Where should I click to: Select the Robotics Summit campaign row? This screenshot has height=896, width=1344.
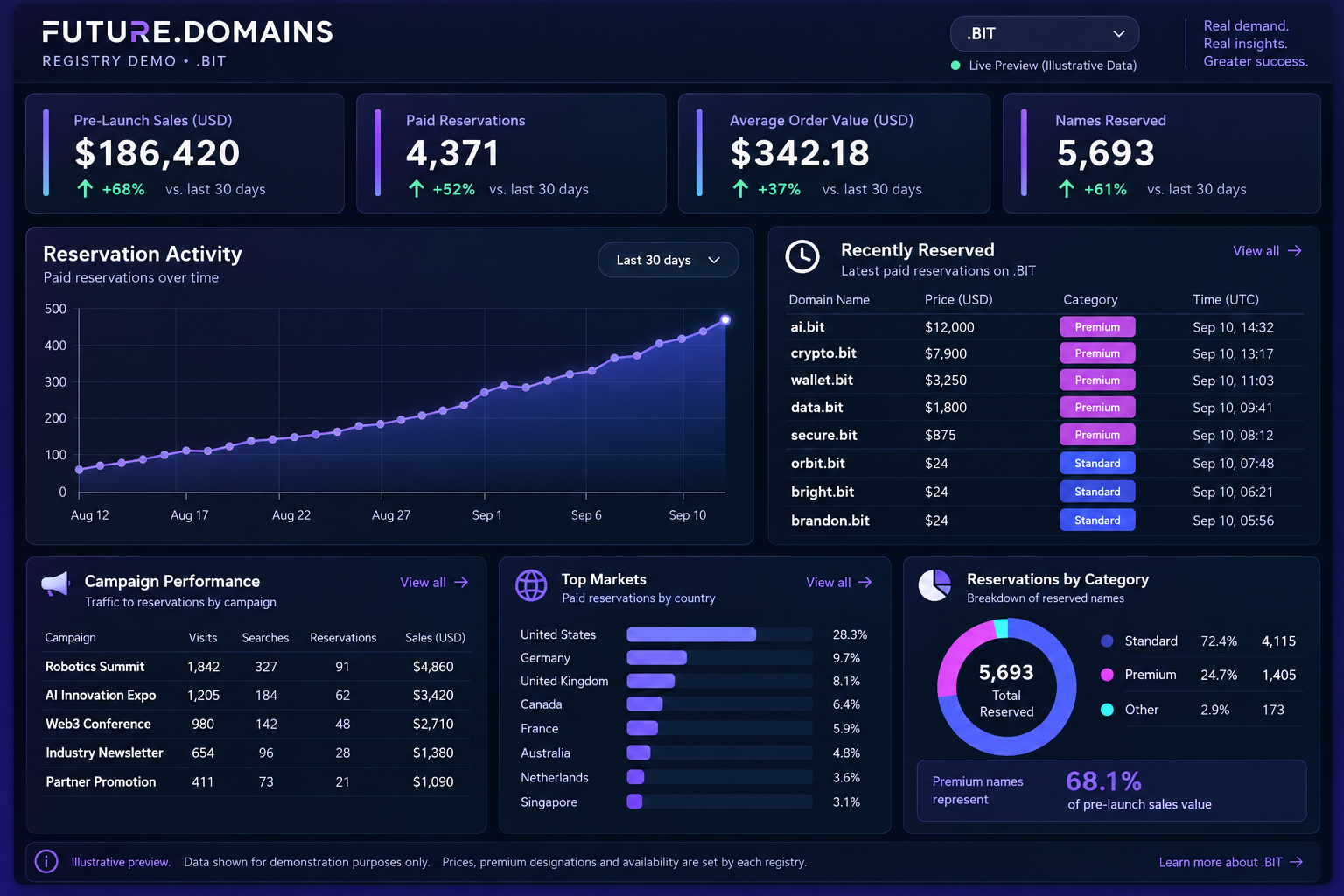click(x=256, y=667)
